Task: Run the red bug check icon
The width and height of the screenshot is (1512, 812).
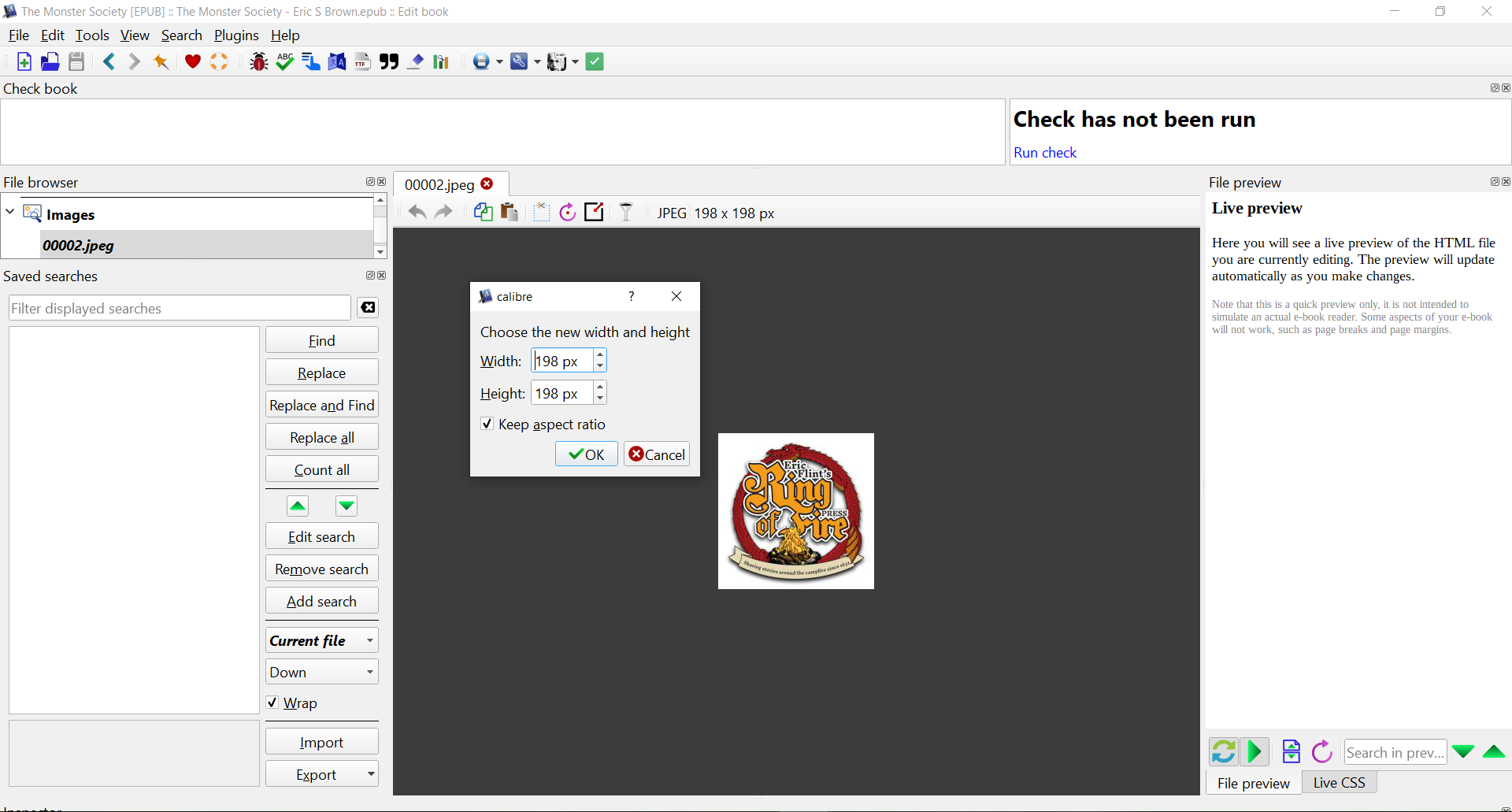Action: pos(259,61)
